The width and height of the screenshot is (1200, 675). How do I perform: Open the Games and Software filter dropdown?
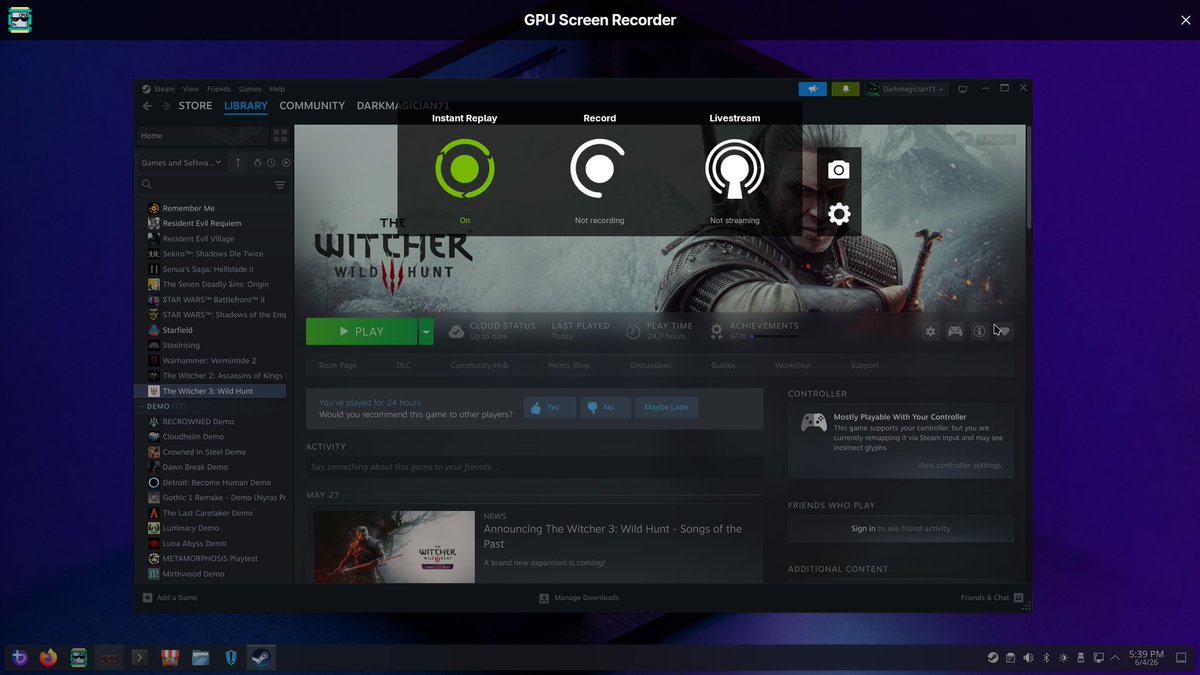[x=181, y=162]
